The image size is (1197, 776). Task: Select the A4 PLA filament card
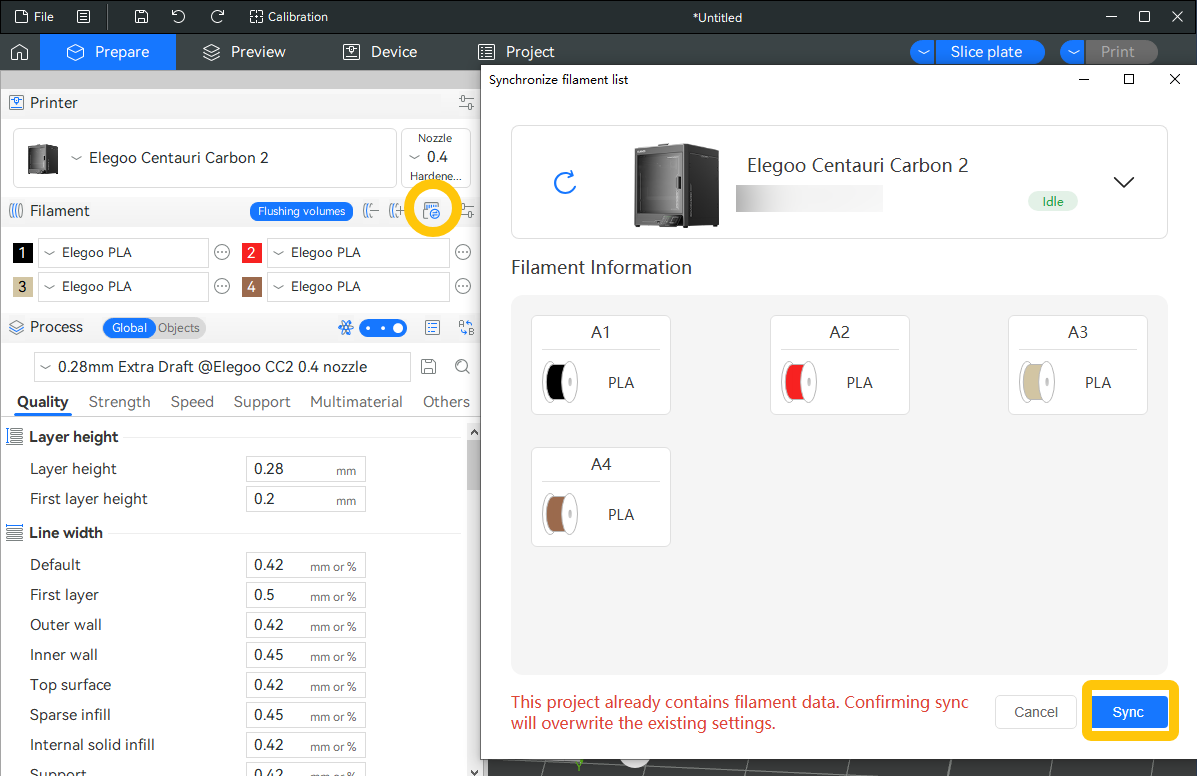(x=601, y=497)
